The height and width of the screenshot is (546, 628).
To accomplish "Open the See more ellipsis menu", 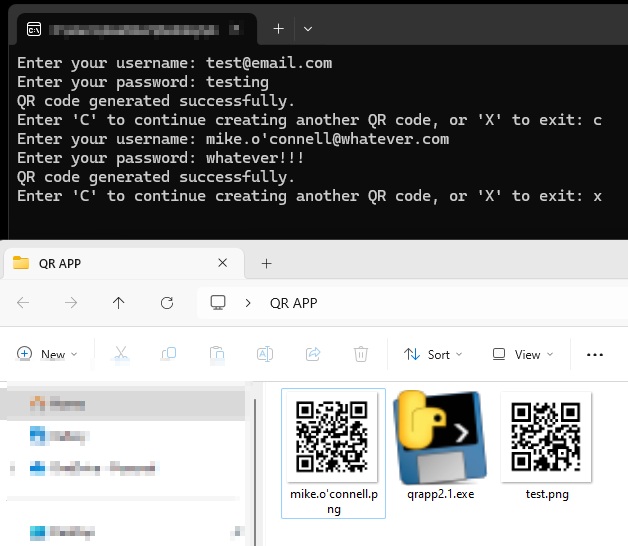I will tap(595, 355).
